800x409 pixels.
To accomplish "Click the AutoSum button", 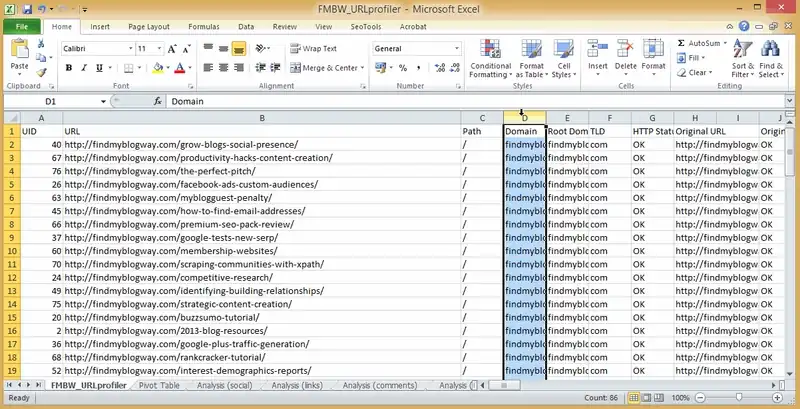I will [x=700, y=43].
